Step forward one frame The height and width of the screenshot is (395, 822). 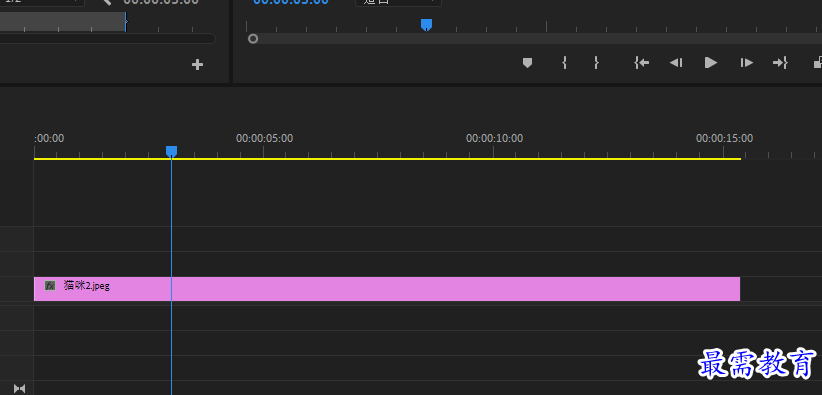point(747,63)
